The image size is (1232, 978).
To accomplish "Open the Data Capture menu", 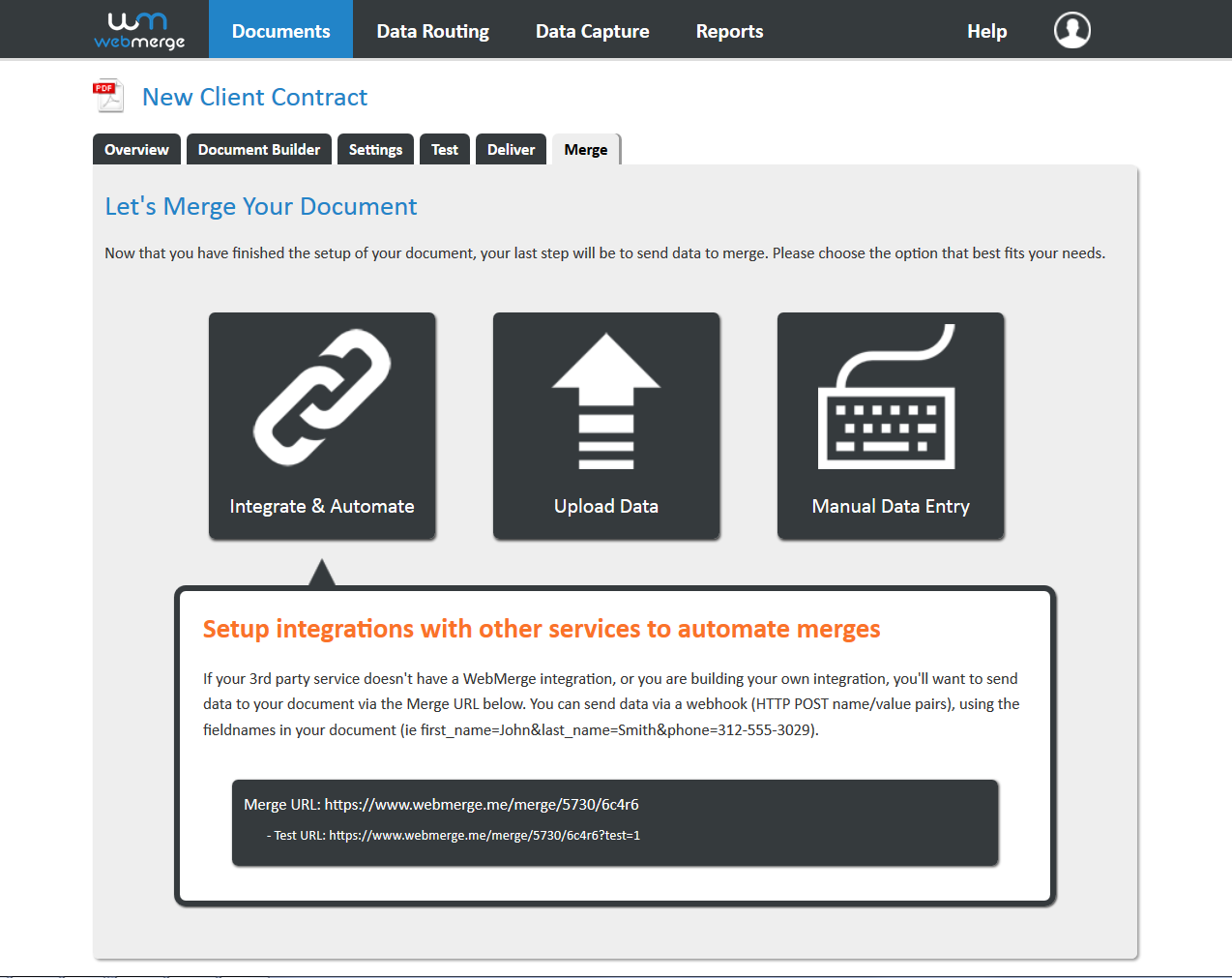I will coord(592,30).
